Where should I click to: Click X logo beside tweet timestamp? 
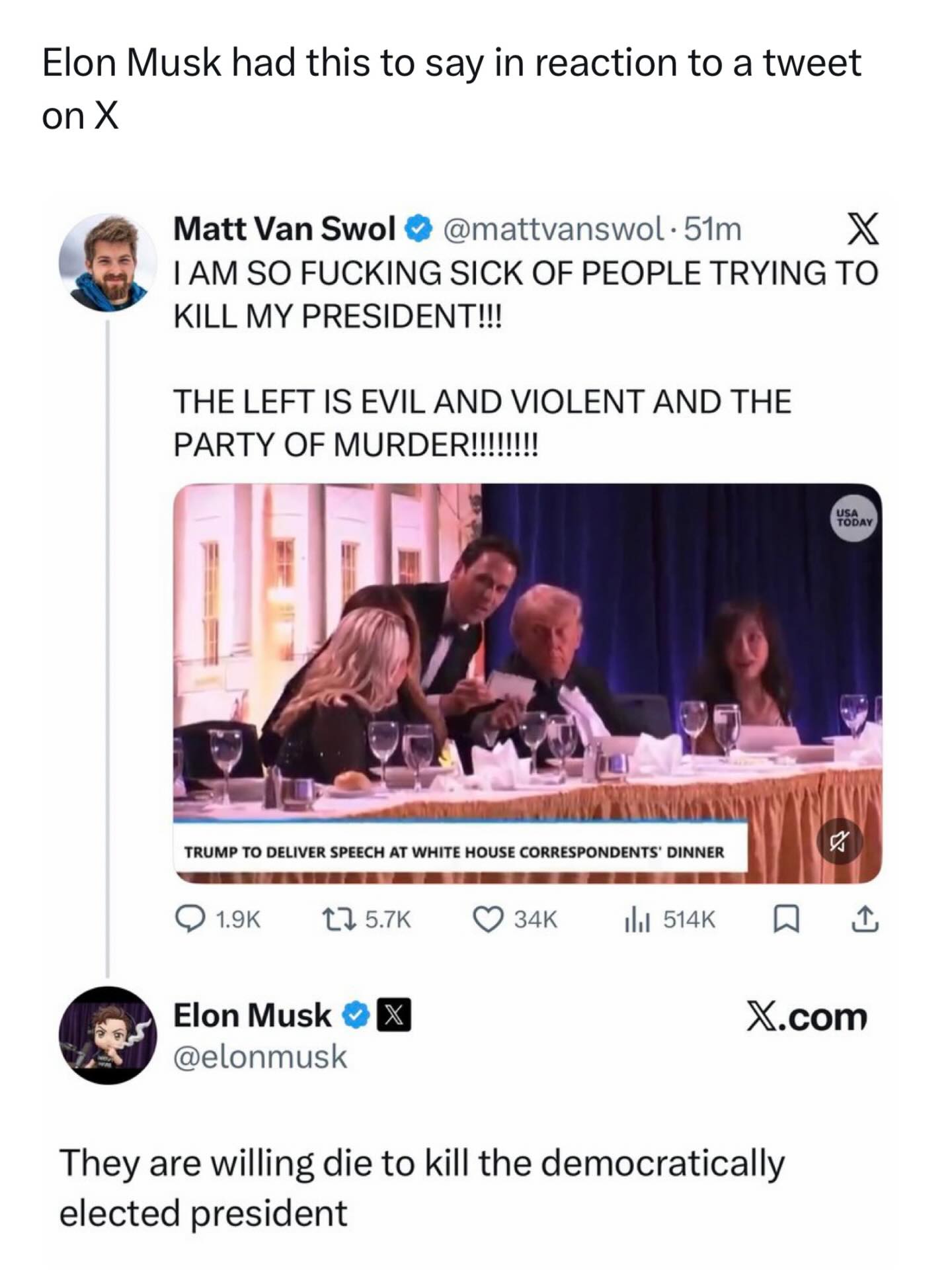coord(863,229)
